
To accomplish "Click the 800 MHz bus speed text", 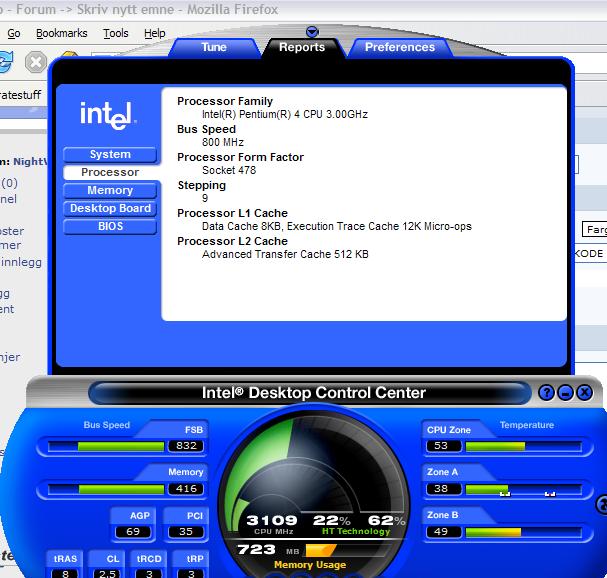I will pos(223,142).
